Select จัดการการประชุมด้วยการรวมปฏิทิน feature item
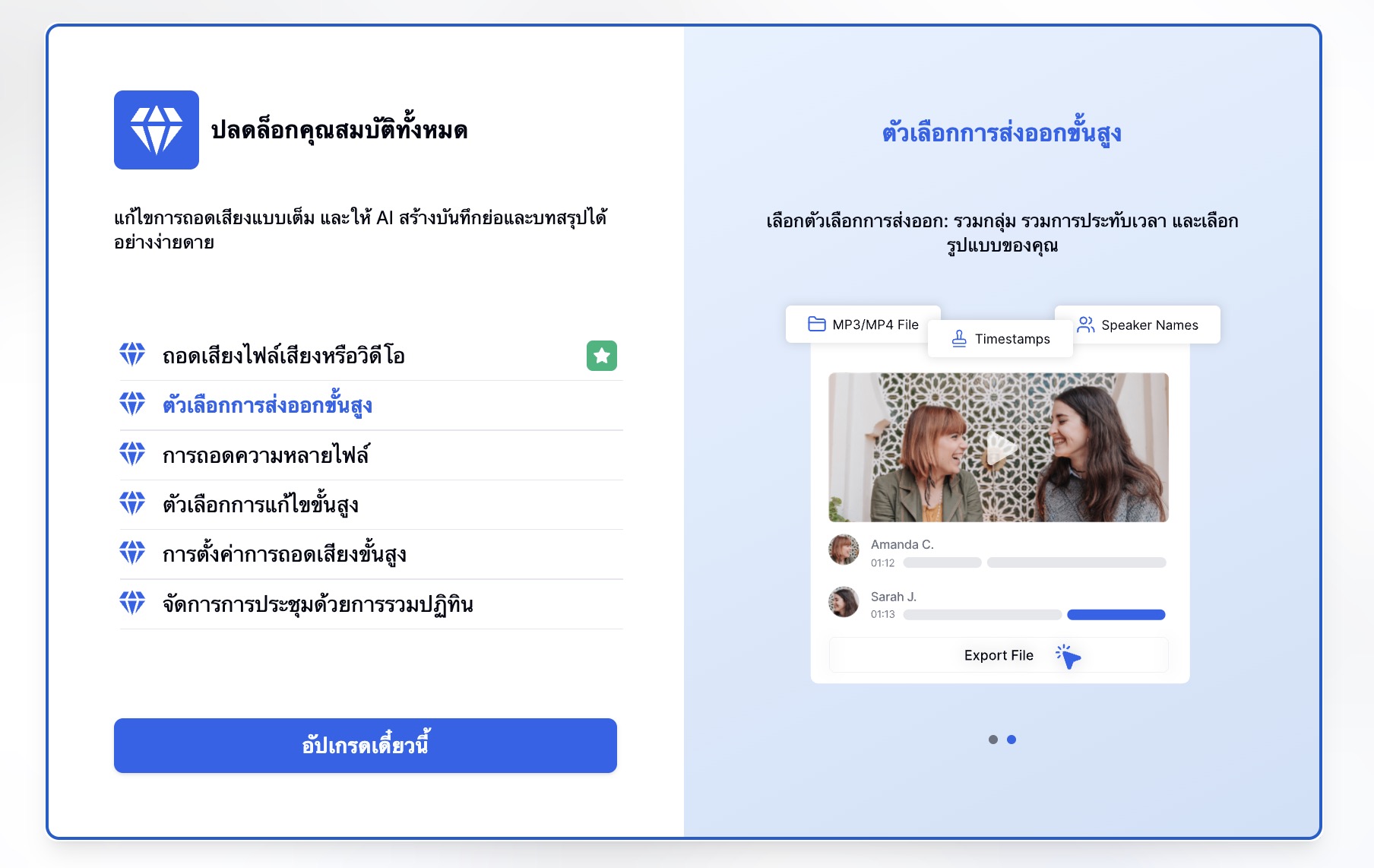The image size is (1374, 868). [371, 604]
